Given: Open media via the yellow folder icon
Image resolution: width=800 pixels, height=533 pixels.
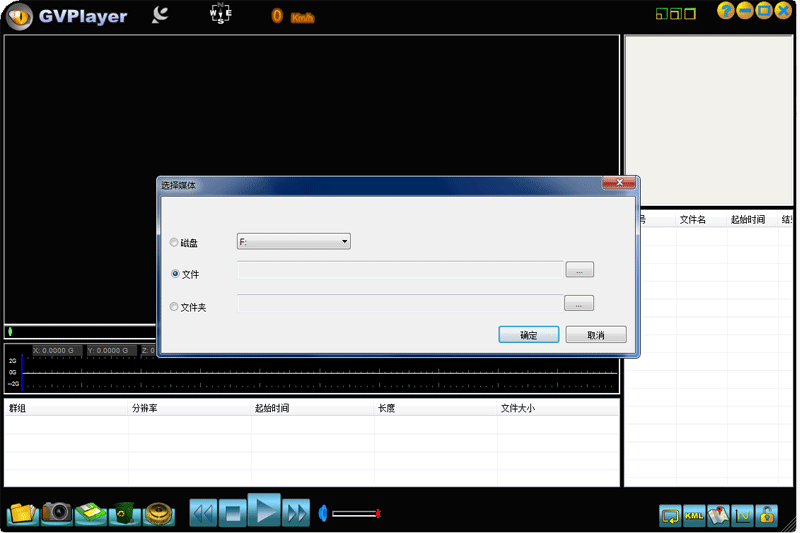Looking at the screenshot, I should pos(22,513).
